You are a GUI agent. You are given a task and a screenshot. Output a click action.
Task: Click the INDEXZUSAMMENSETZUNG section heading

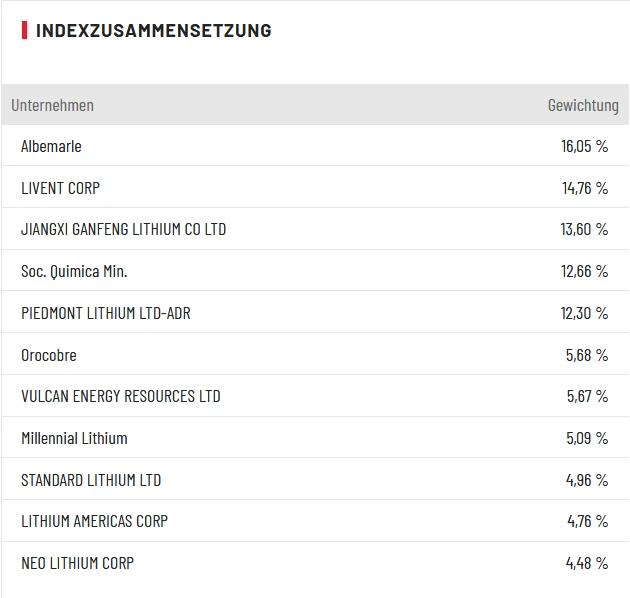153,30
